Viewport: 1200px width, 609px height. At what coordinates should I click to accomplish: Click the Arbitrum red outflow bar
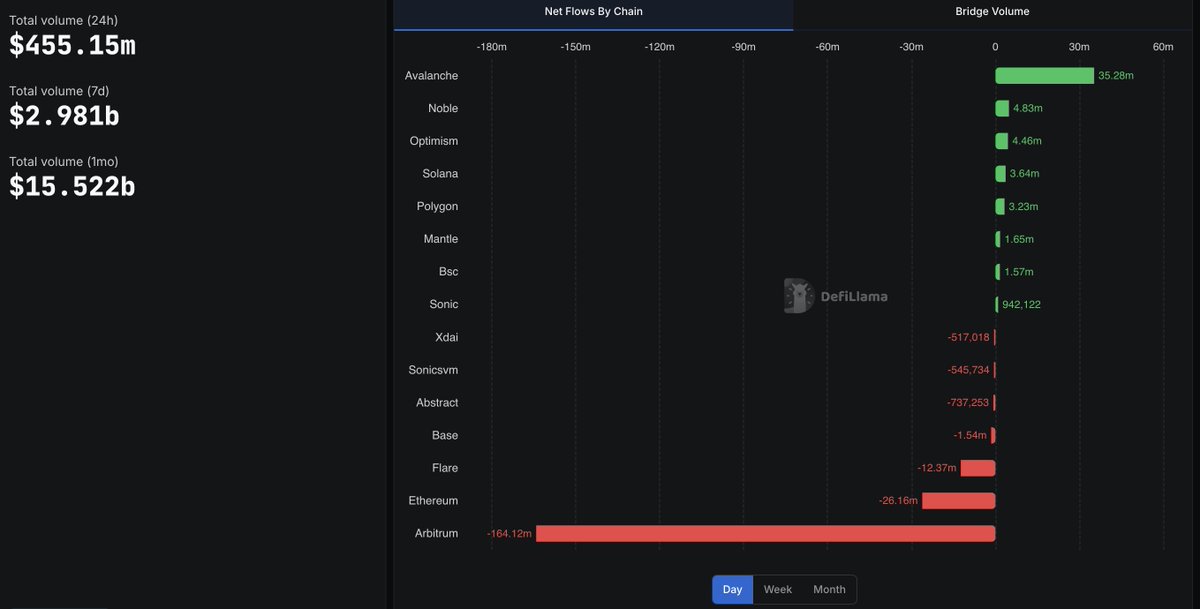coord(765,534)
